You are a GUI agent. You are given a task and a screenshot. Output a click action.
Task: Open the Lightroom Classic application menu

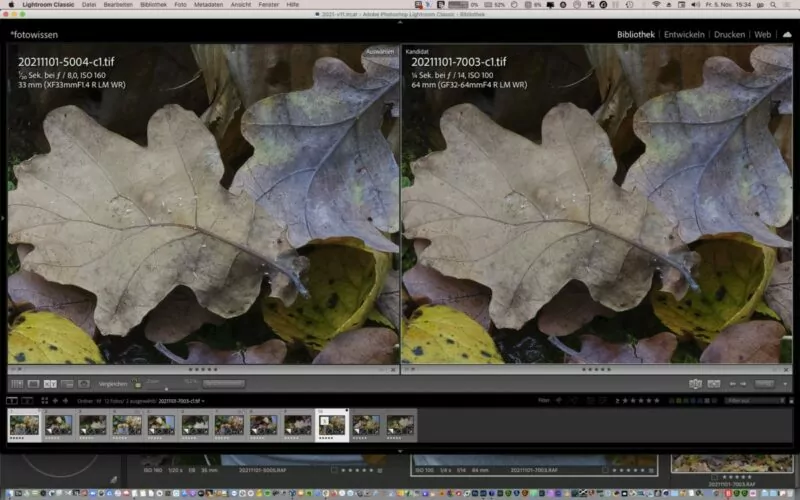48,5
